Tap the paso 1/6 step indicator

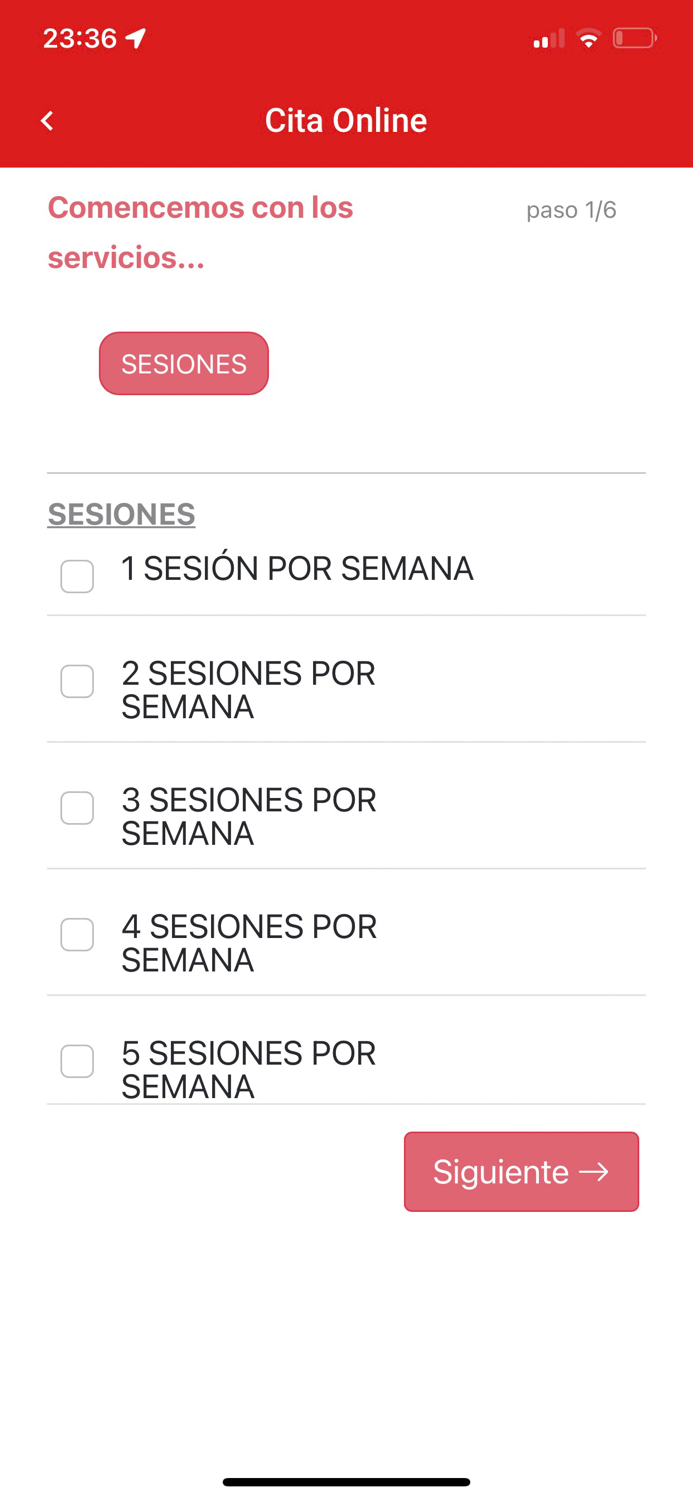[571, 210]
